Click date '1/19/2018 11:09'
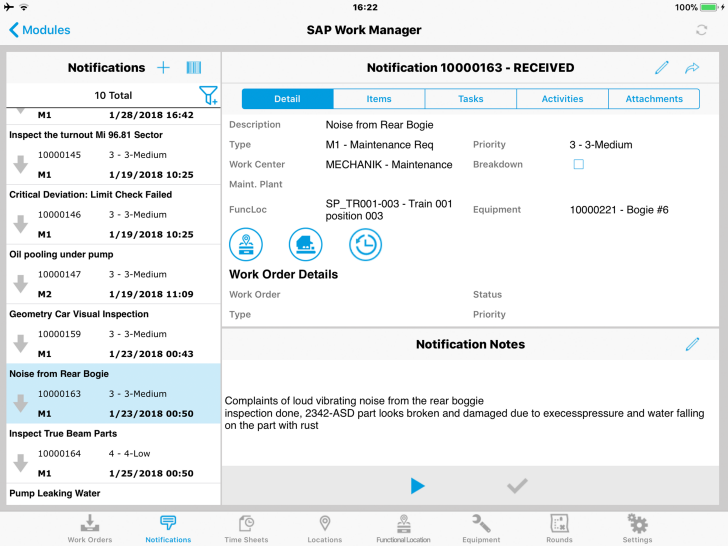Viewport: 728px width, 546px height. click(x=151, y=294)
